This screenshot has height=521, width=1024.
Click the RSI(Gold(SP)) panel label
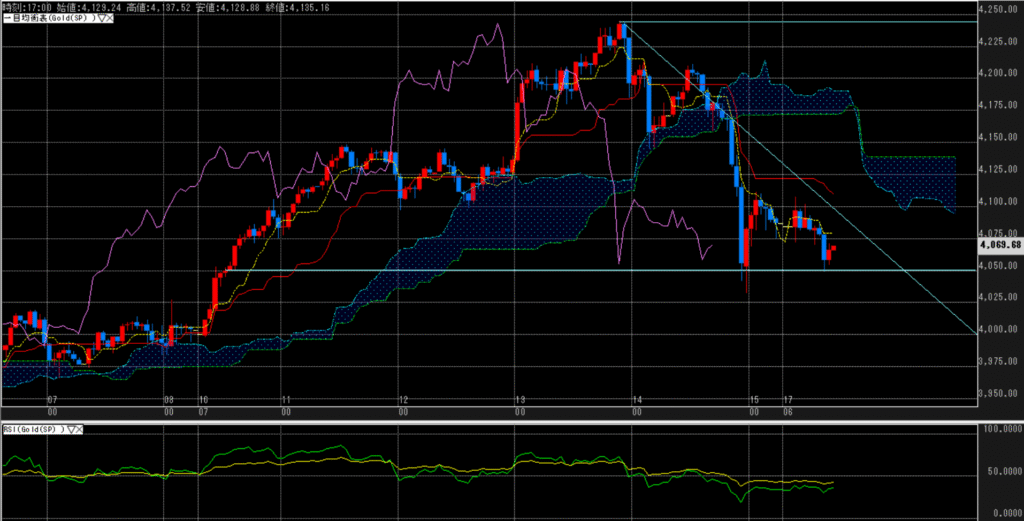tap(32, 429)
